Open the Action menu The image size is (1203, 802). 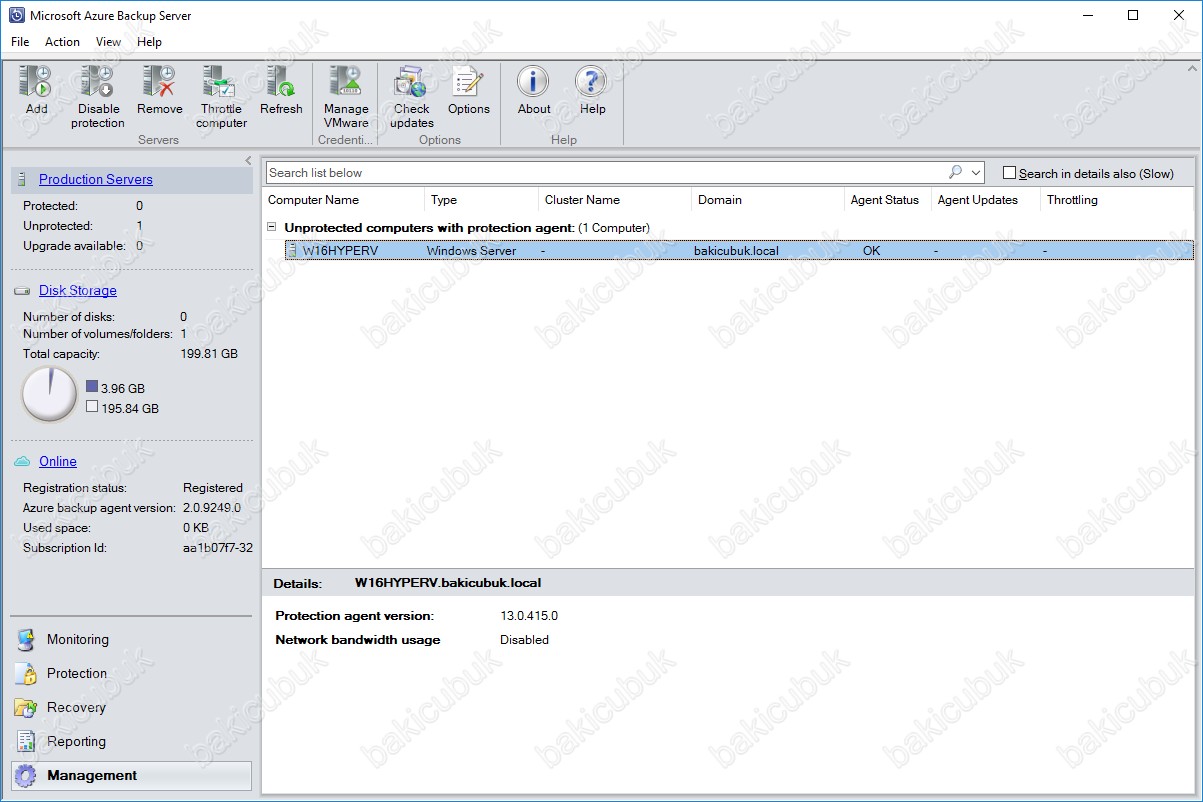point(62,42)
